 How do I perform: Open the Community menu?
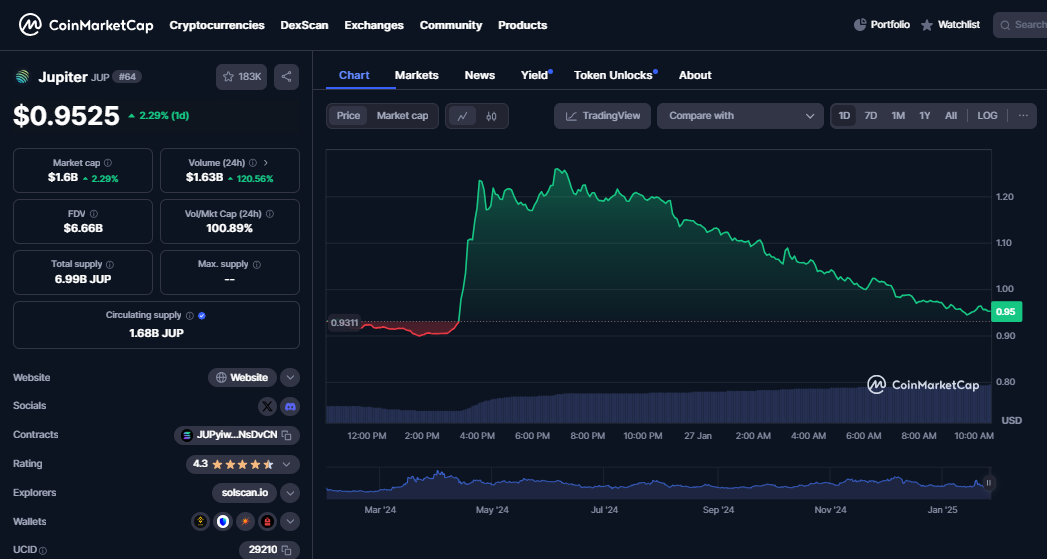click(x=451, y=25)
